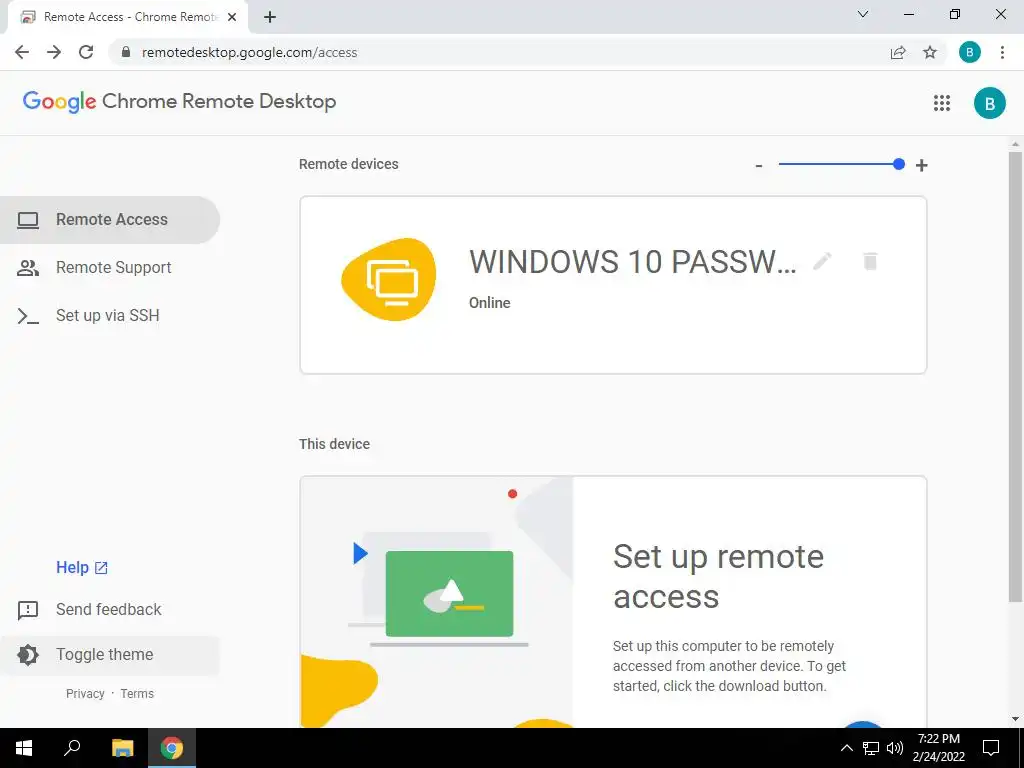Rename the device with the pencil icon
This screenshot has width=1024, height=768.
pyautogui.click(x=822, y=261)
